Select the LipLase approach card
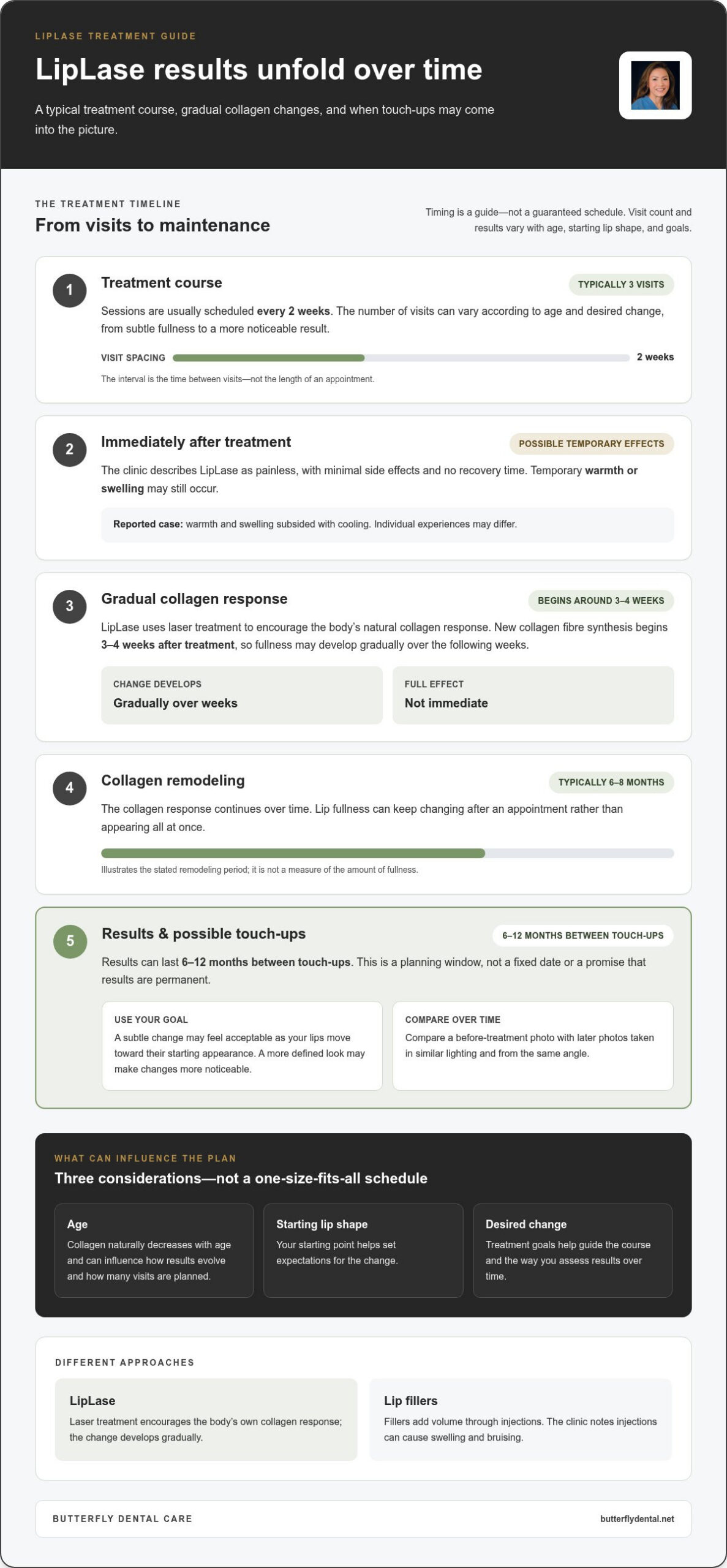The image size is (727, 1568). pyautogui.click(x=206, y=1420)
